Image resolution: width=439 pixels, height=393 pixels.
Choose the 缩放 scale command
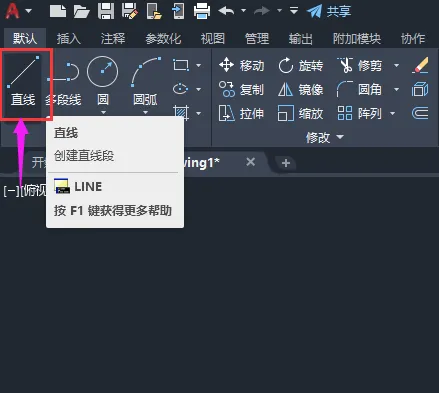[x=301, y=114]
